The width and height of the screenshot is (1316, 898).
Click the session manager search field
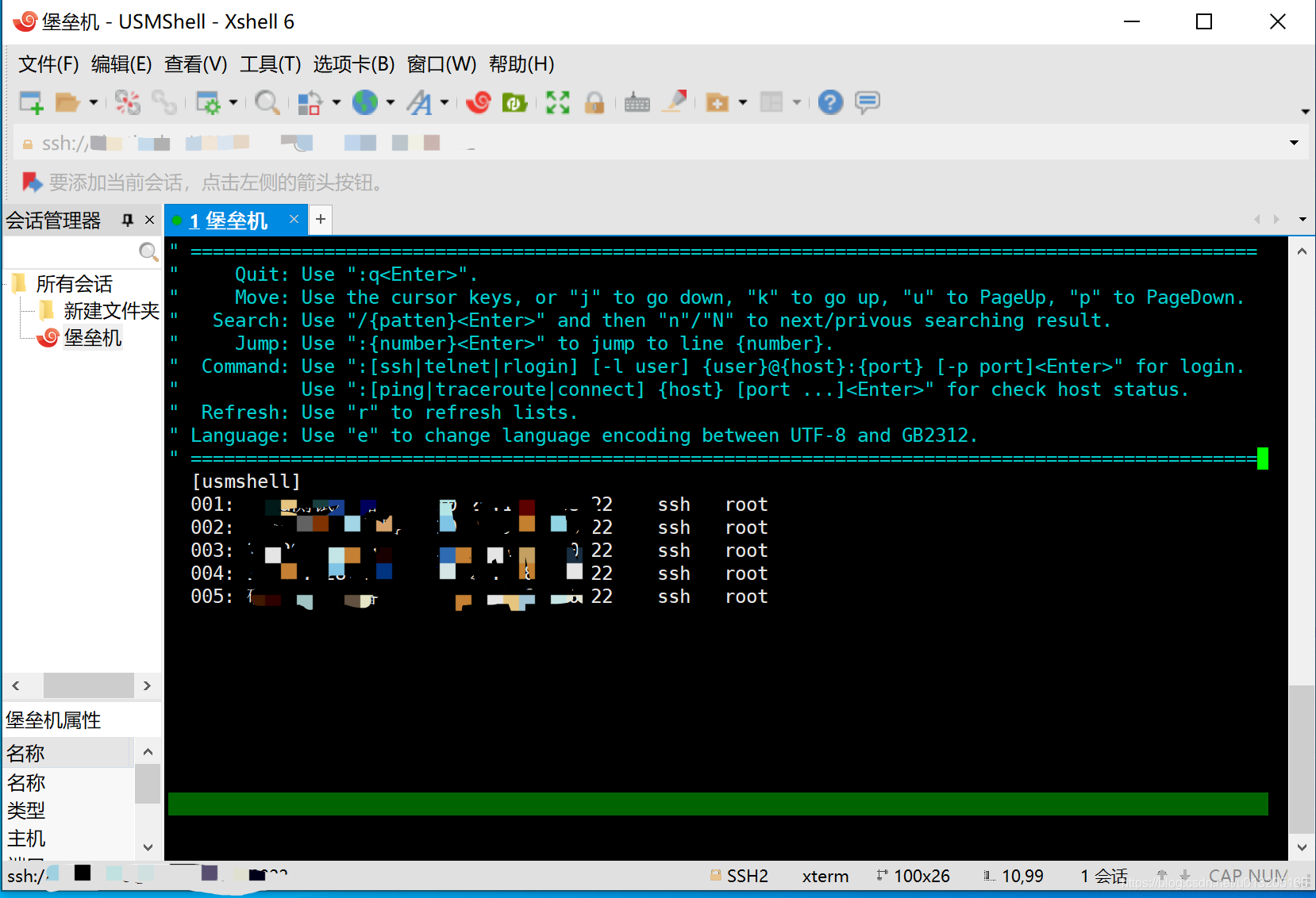[x=70, y=251]
